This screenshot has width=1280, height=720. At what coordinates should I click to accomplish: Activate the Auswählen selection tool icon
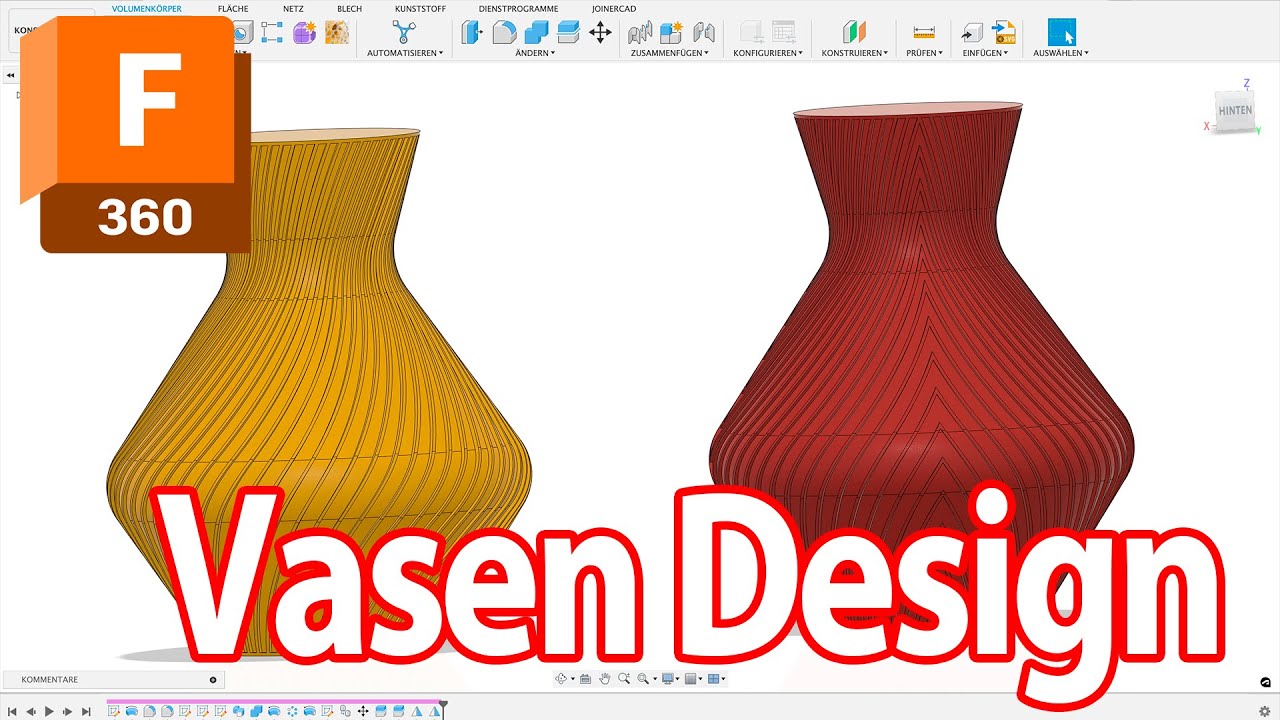click(1061, 32)
